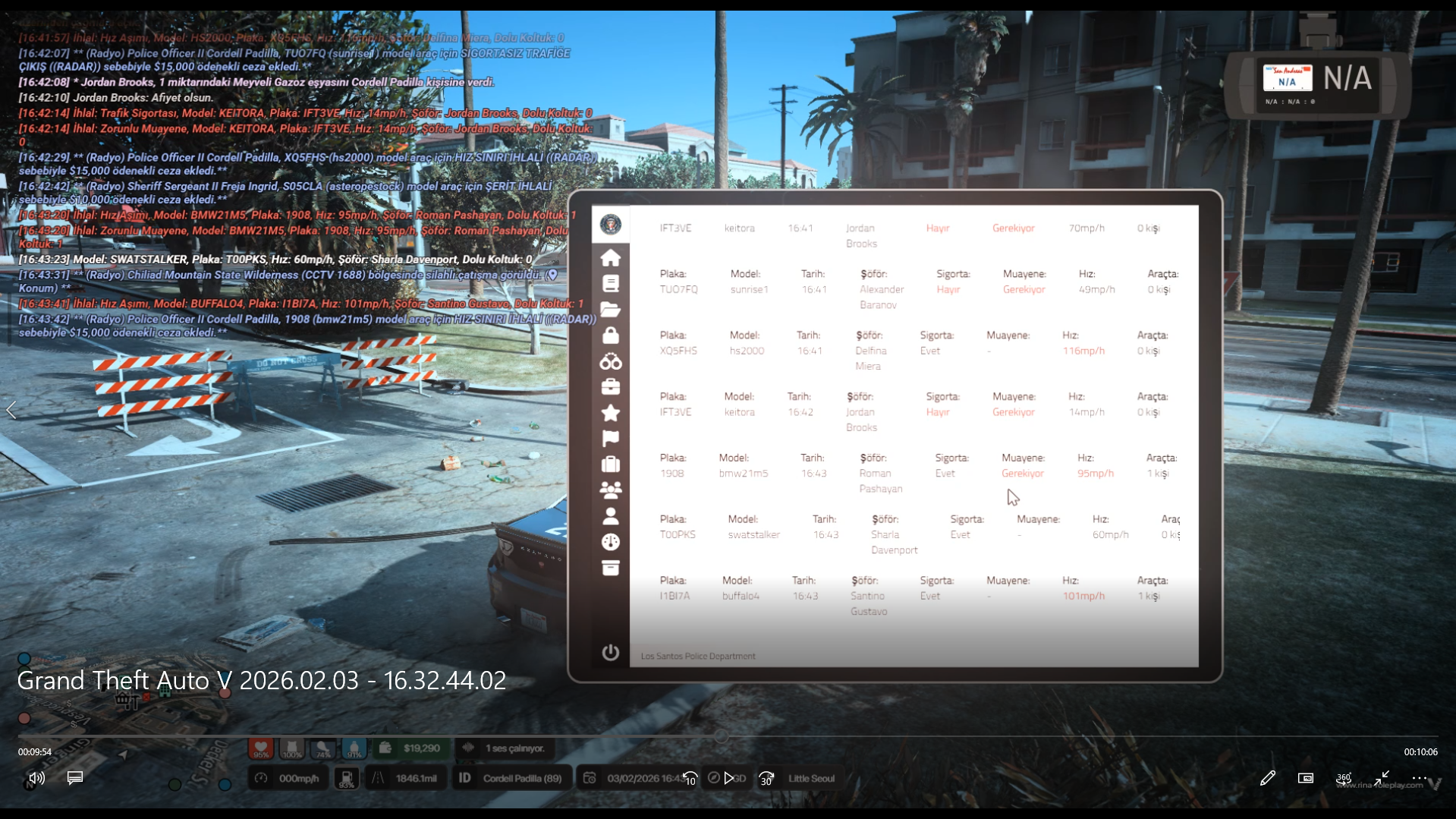Skip forward 30 seconds in the video

pyautogui.click(x=766, y=778)
